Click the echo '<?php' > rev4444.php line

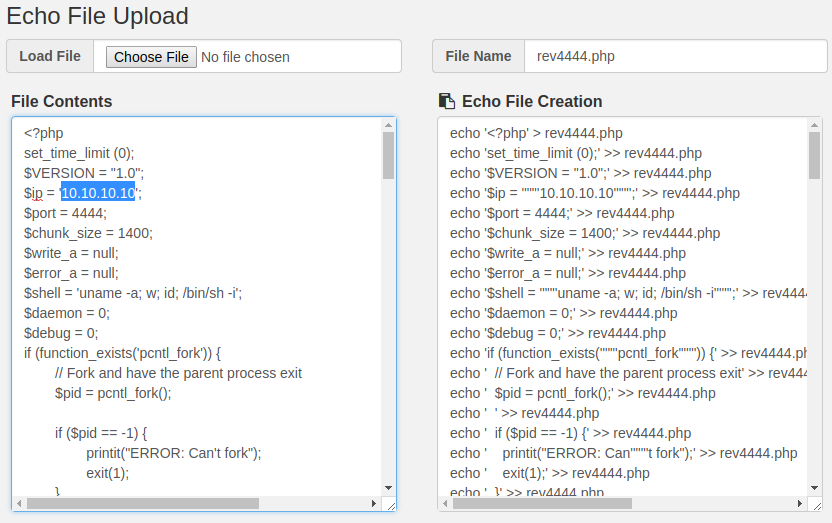(x=536, y=133)
